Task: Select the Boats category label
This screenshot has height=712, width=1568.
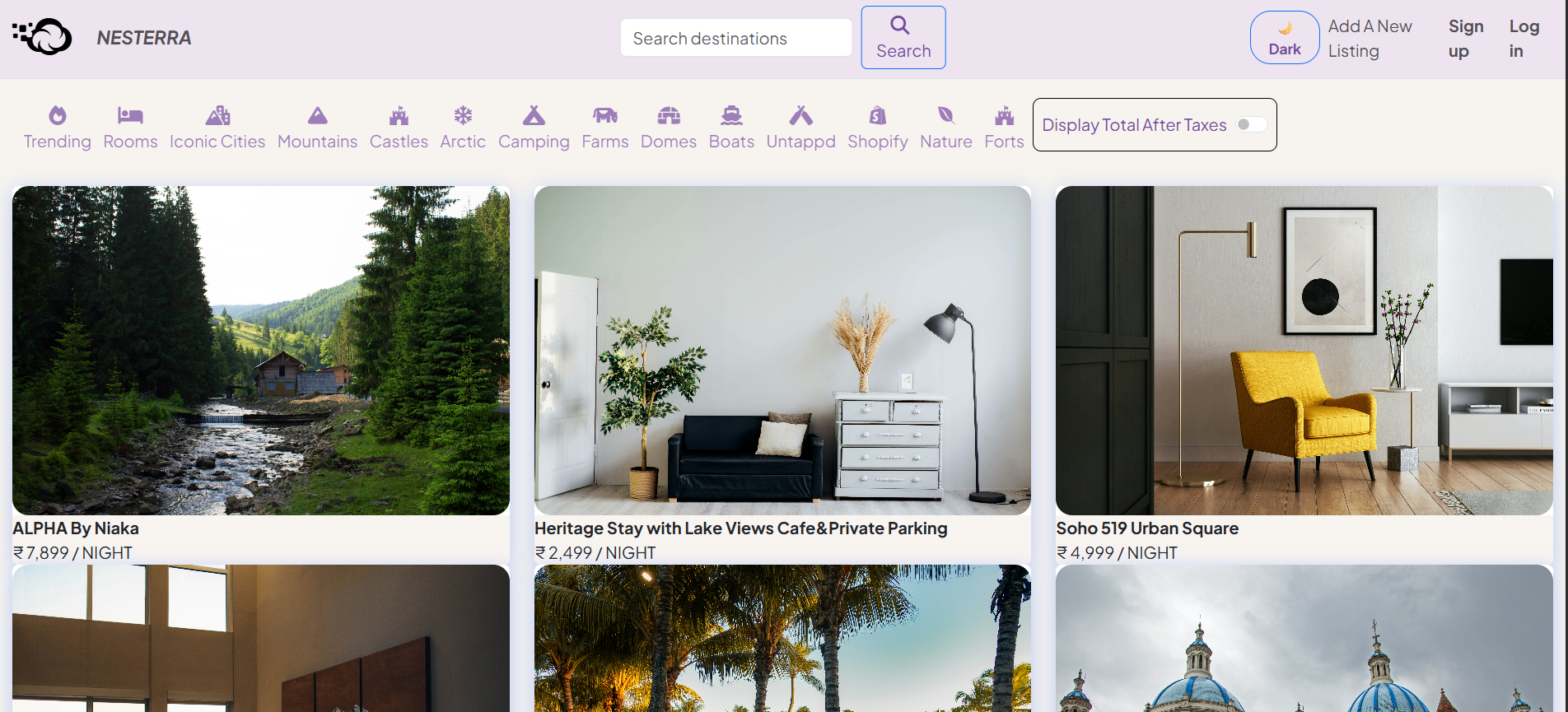Action: point(731,142)
